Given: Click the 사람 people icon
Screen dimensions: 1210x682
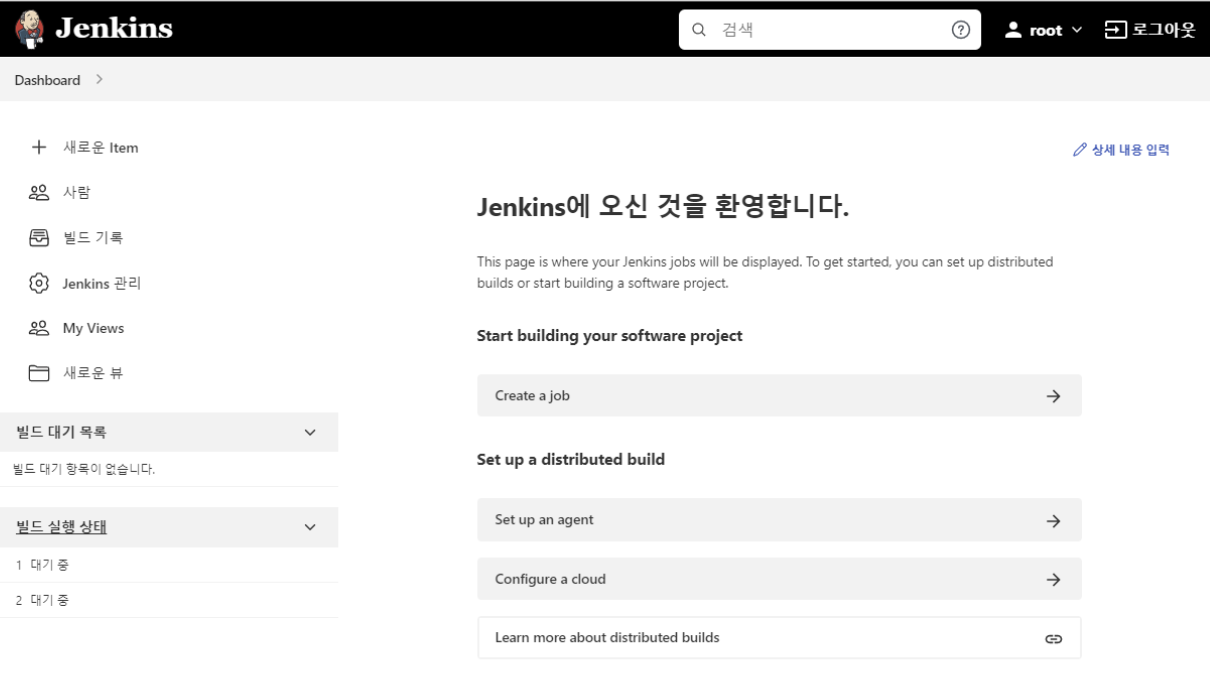Looking at the screenshot, I should [x=39, y=192].
